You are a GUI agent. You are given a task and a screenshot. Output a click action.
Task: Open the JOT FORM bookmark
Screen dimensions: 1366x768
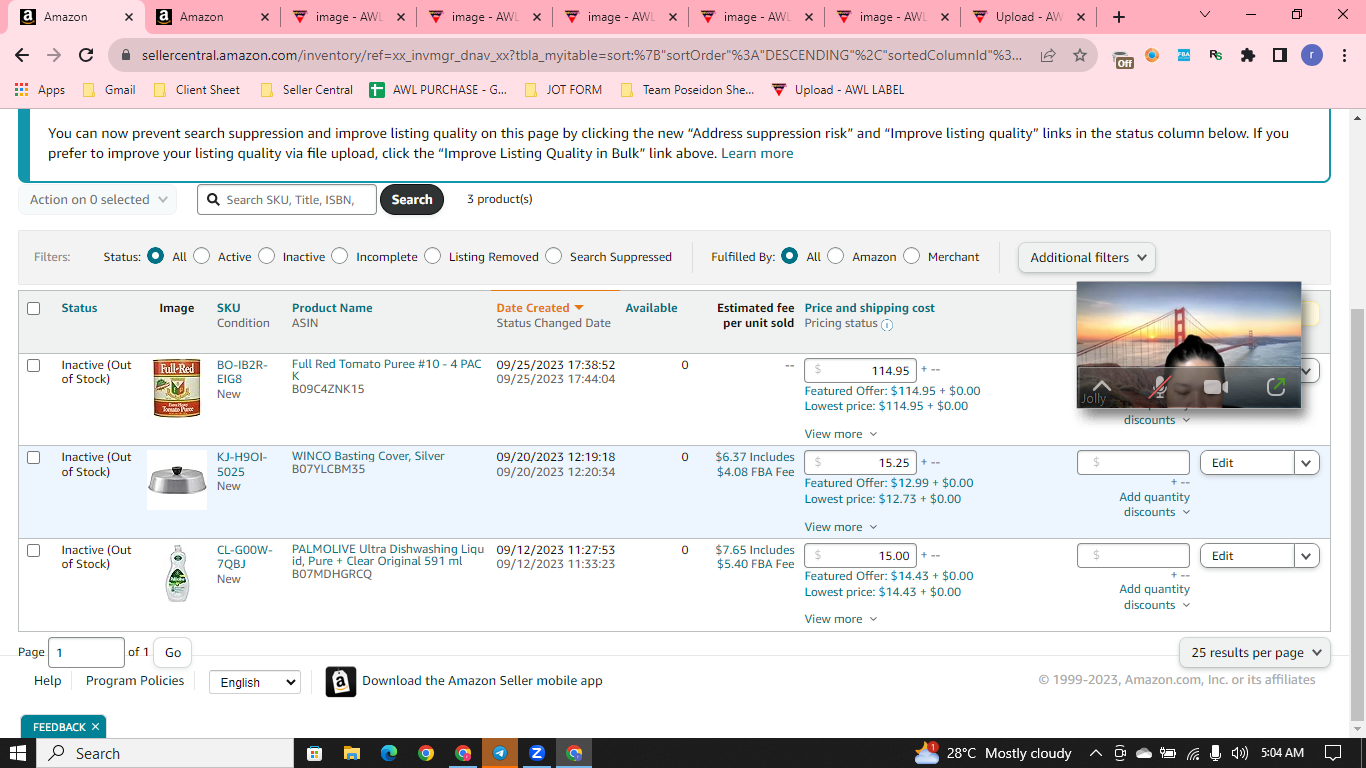coord(563,90)
